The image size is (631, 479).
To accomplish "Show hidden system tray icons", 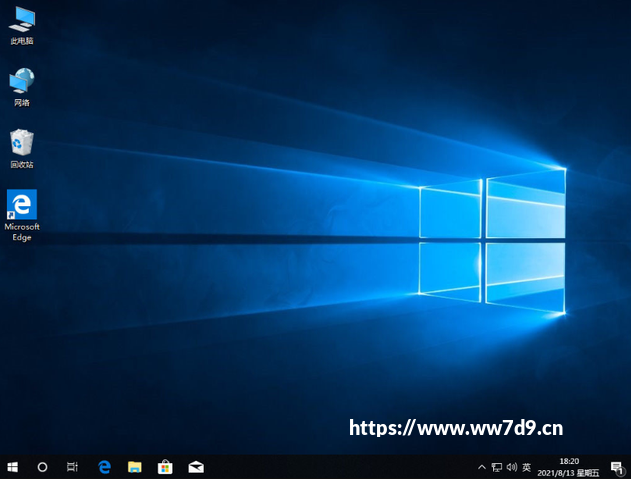I will (x=481, y=467).
